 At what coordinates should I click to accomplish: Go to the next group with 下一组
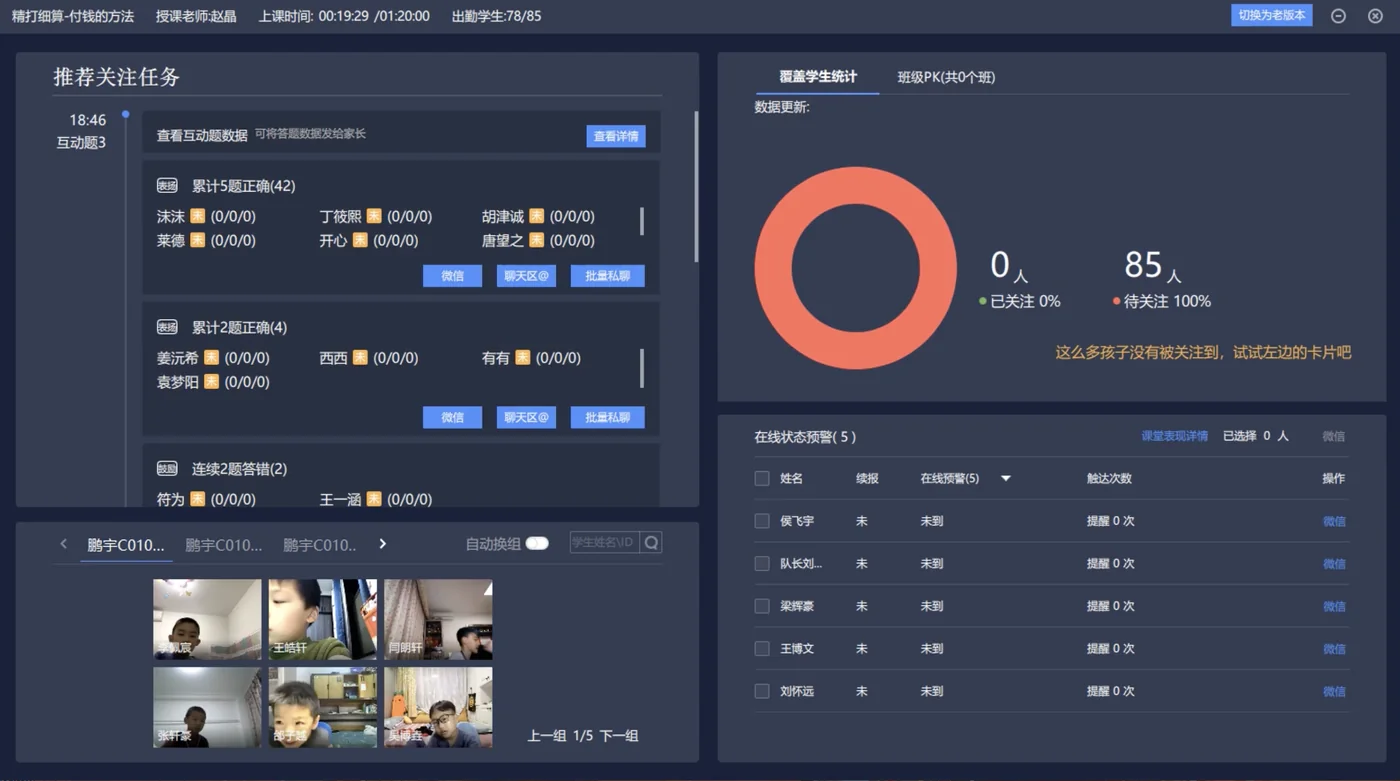tap(618, 736)
